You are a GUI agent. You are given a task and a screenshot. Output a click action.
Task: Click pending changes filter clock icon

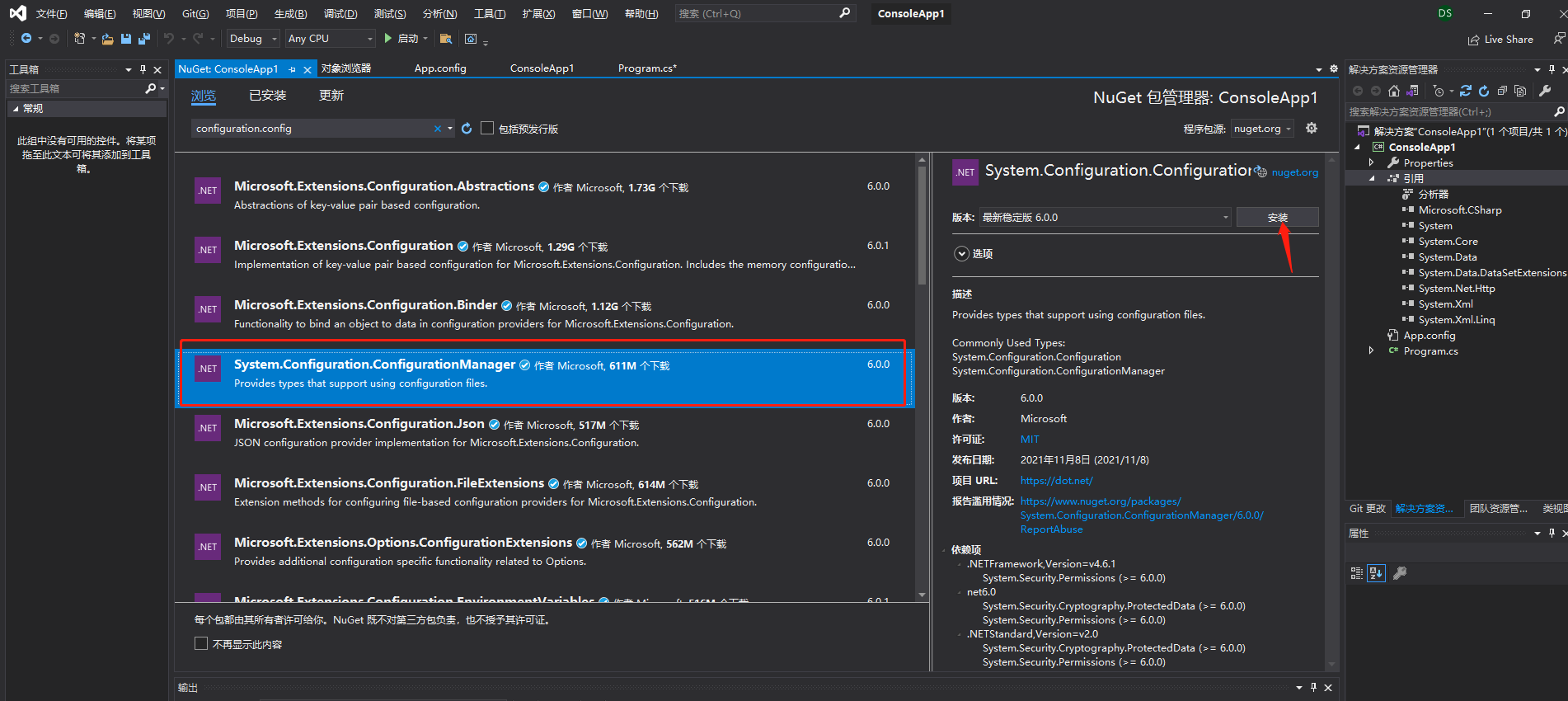pos(1439,91)
